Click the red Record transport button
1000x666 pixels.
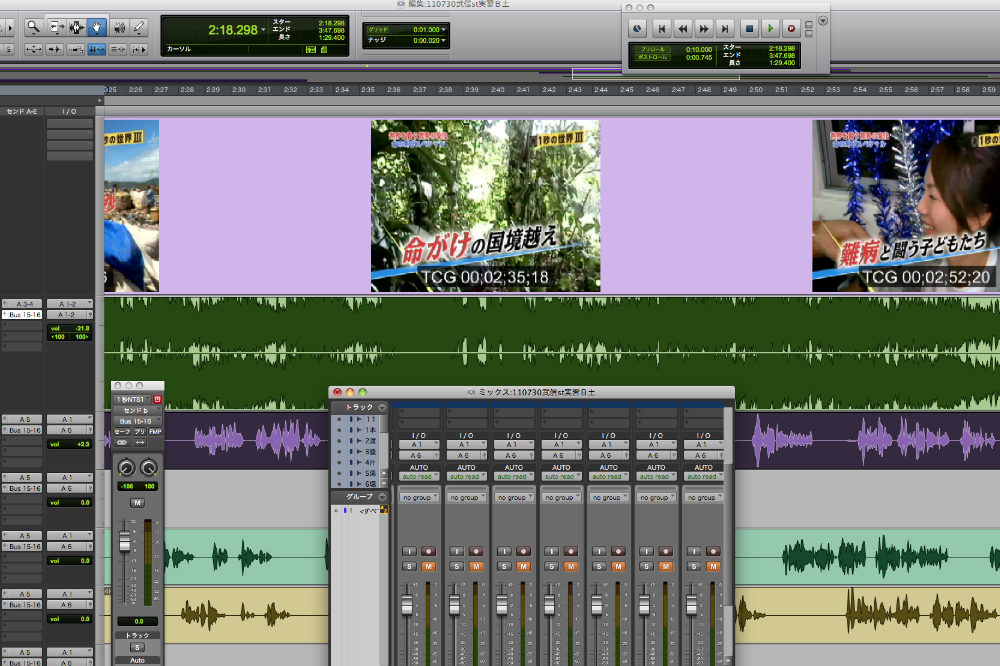coord(791,29)
